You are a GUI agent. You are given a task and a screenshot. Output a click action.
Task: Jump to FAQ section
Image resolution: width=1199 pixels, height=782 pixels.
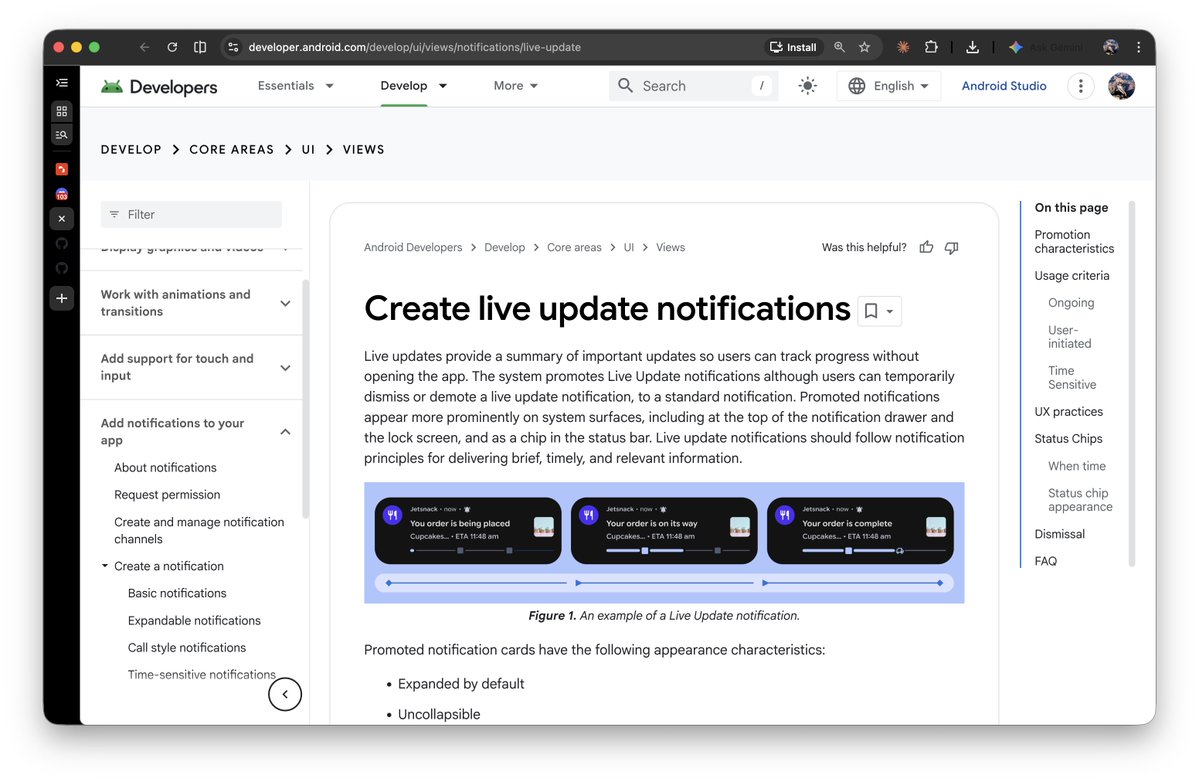(1045, 561)
